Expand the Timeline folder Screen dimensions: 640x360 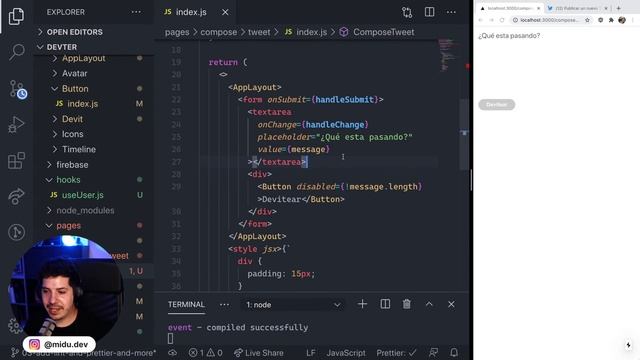tap(79, 149)
